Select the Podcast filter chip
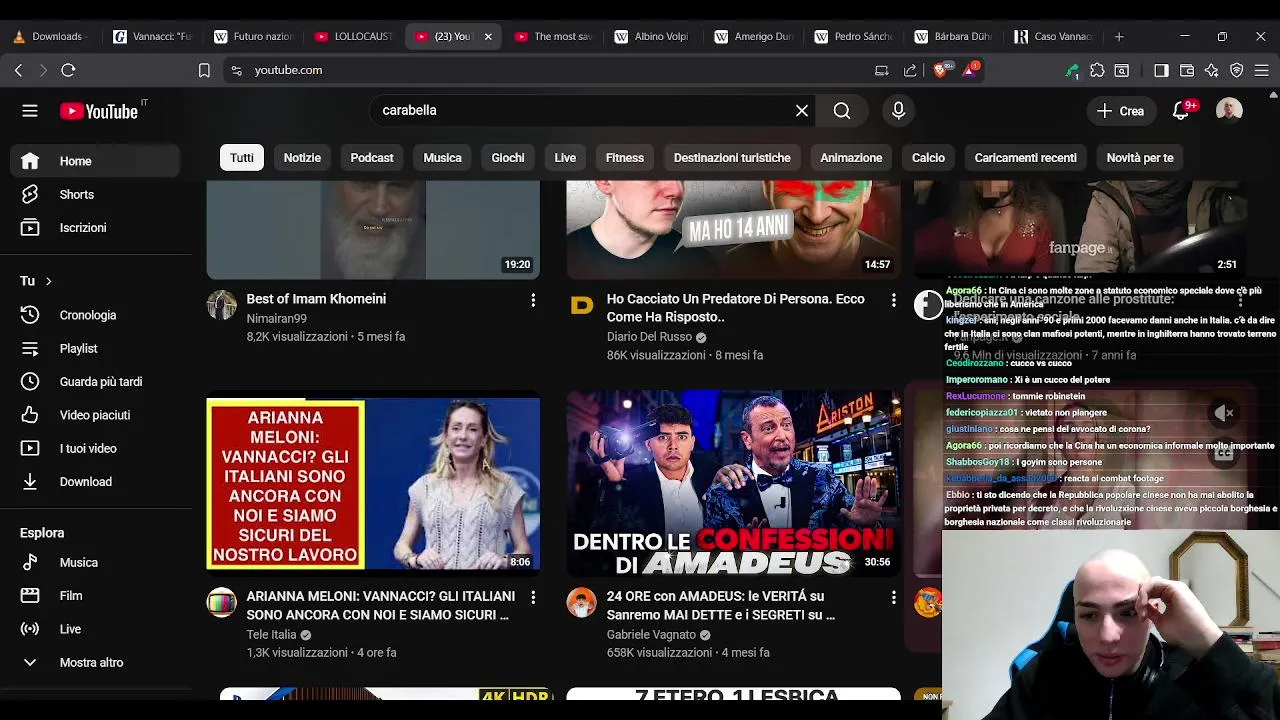 pos(372,158)
